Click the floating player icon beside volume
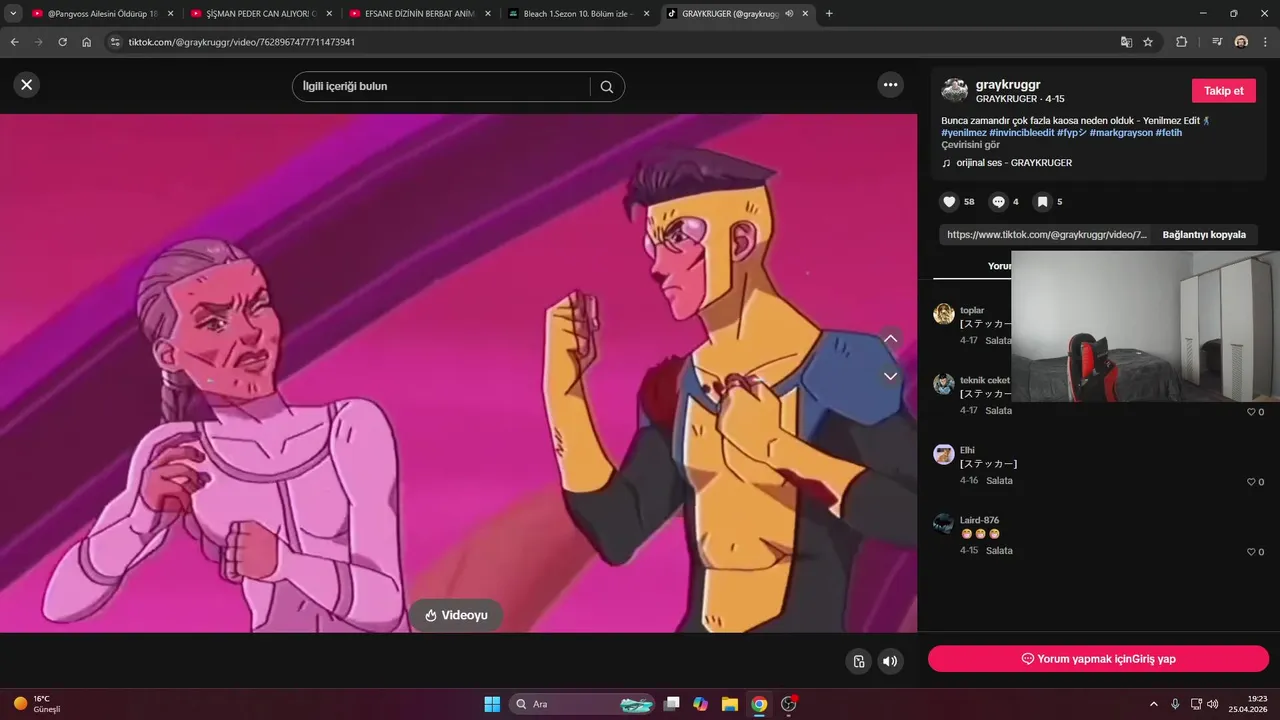The height and width of the screenshot is (720, 1280). [858, 661]
